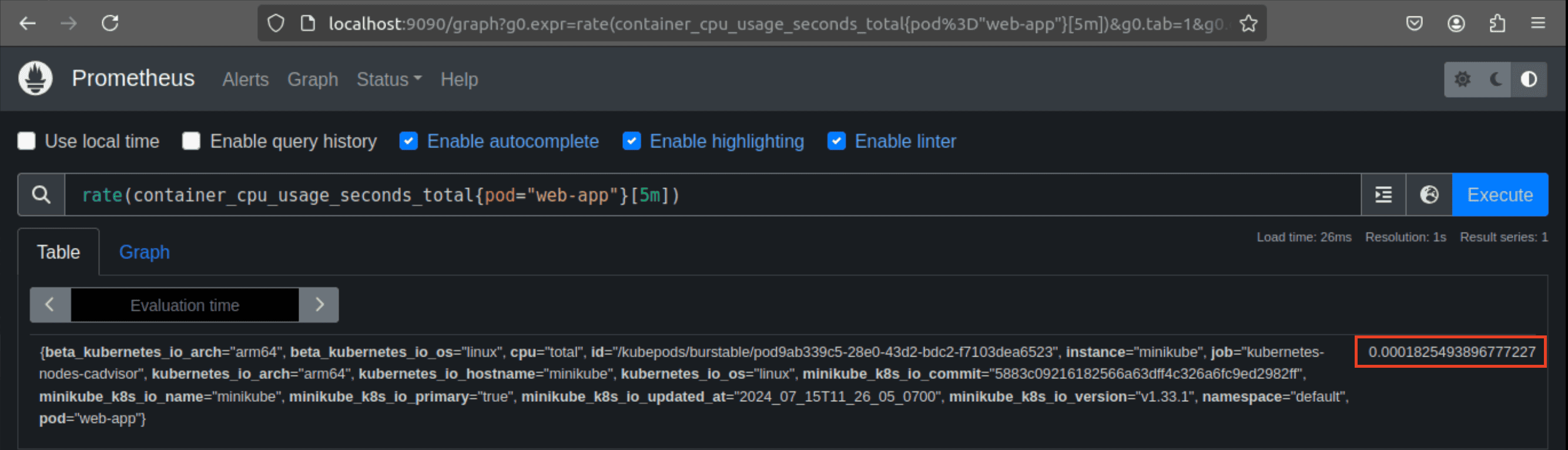Switch to light theme sun icon
This screenshot has width=1568, height=450.
click(x=1462, y=79)
